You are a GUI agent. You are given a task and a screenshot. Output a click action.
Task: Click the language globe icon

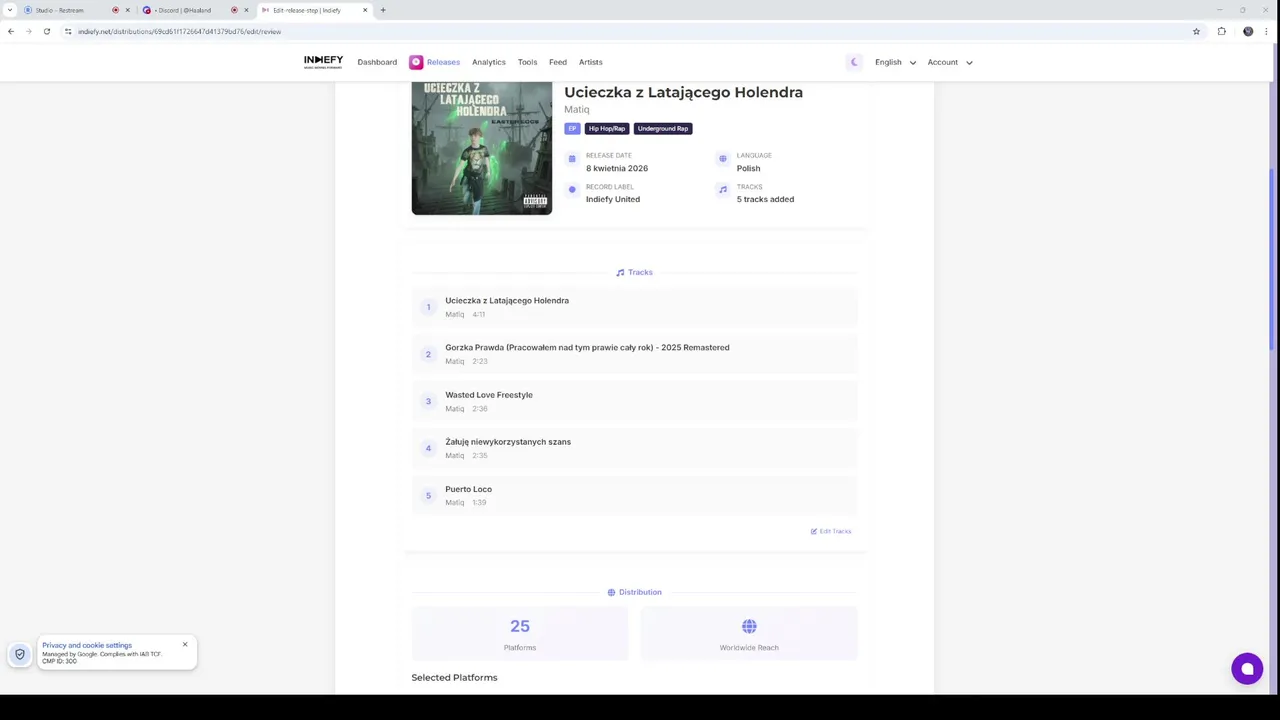(723, 158)
